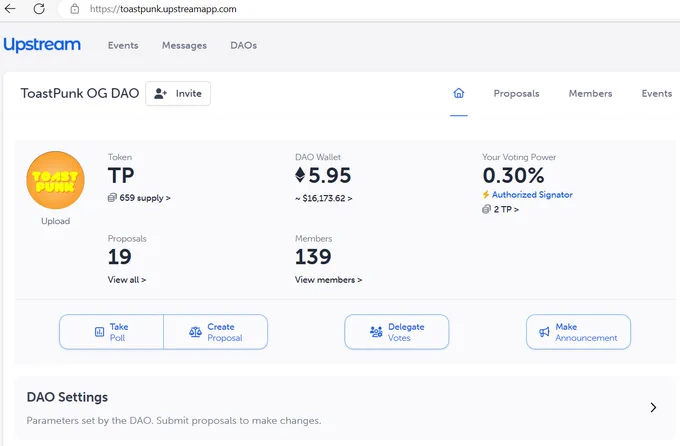
Task: Click the TP token symbol text
Action: (121, 176)
